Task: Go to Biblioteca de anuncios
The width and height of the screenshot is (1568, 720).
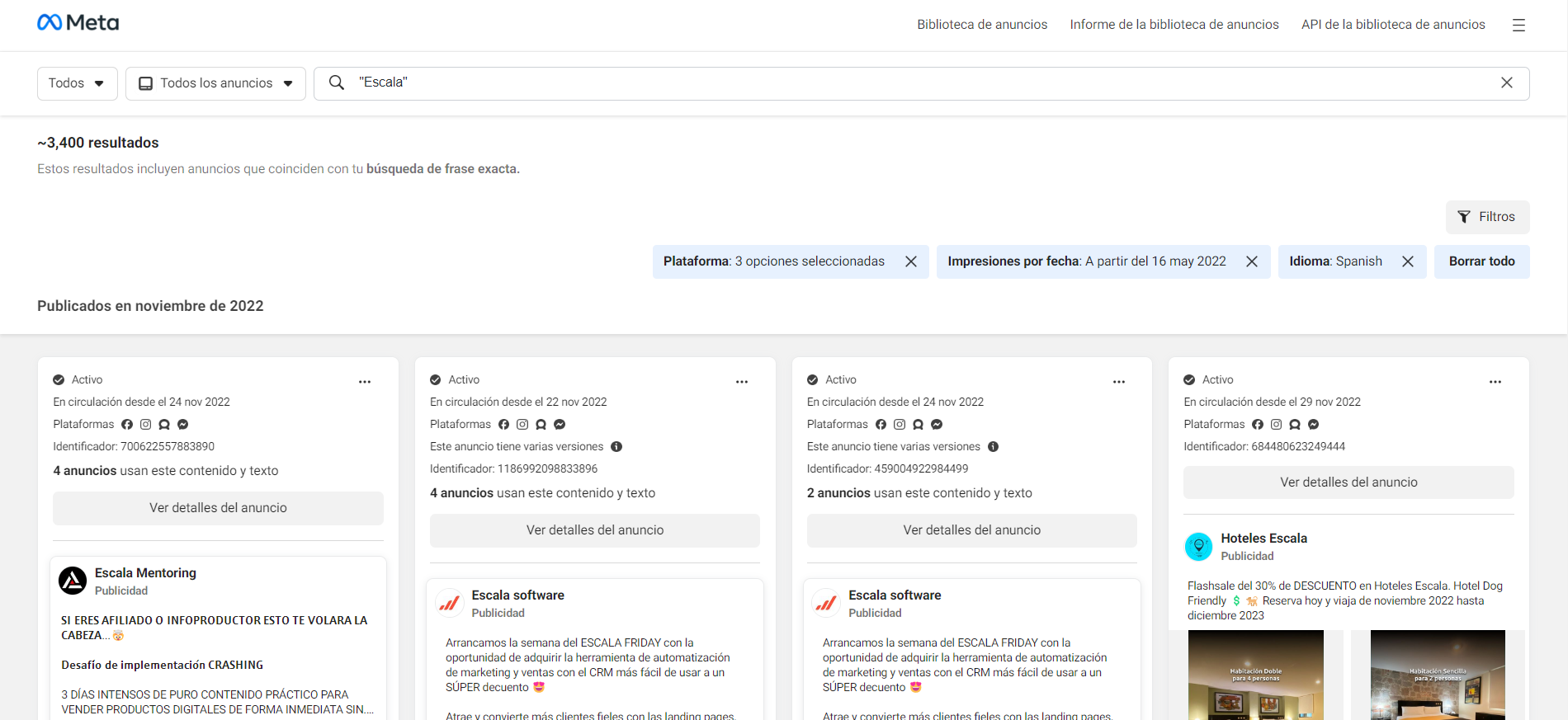Action: coord(982,25)
